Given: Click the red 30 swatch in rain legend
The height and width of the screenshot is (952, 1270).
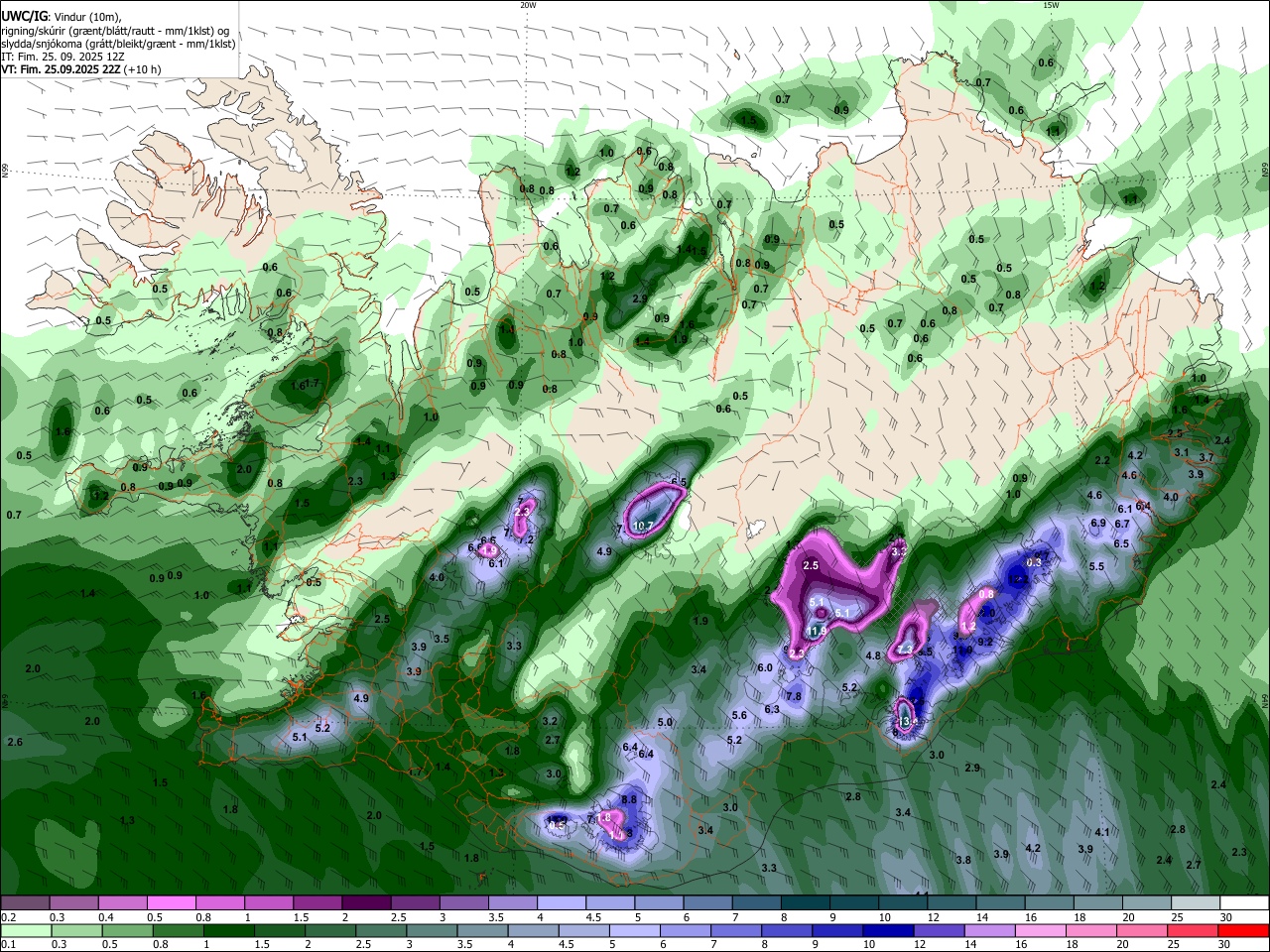Looking at the screenshot, I should pos(1245,931).
